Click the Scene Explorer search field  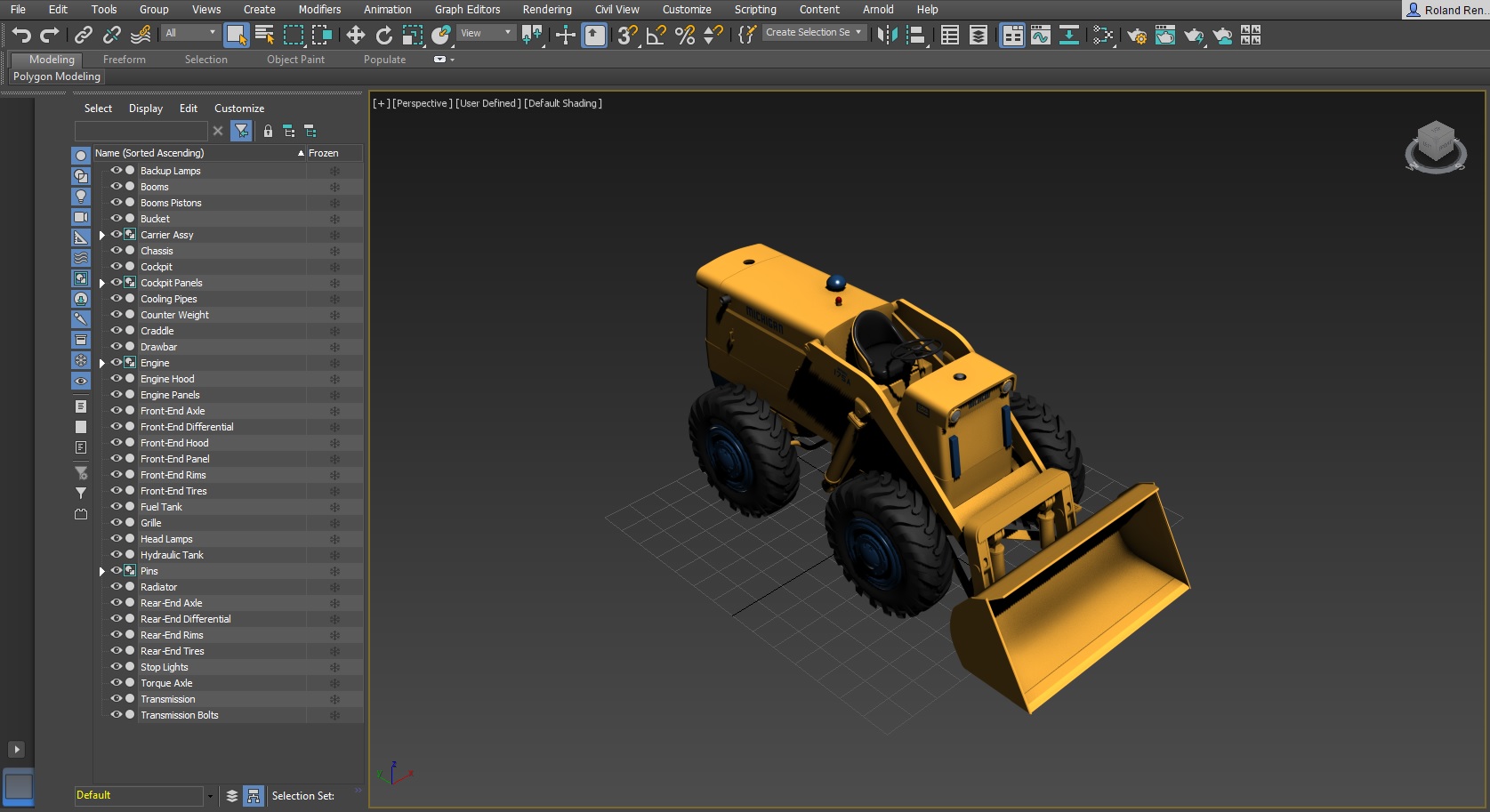click(141, 131)
